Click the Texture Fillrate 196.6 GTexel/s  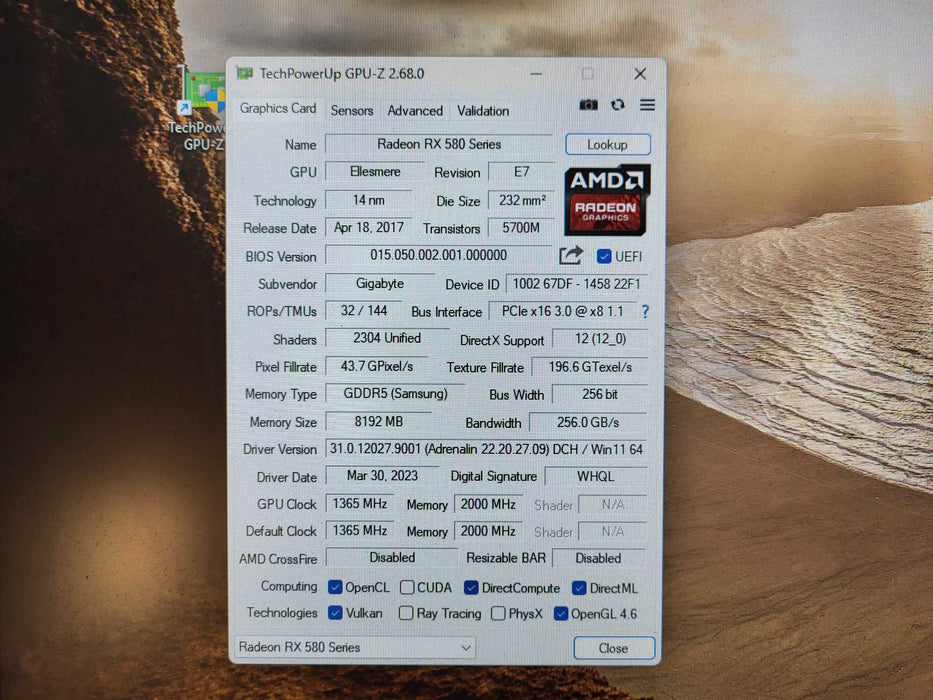(x=590, y=367)
